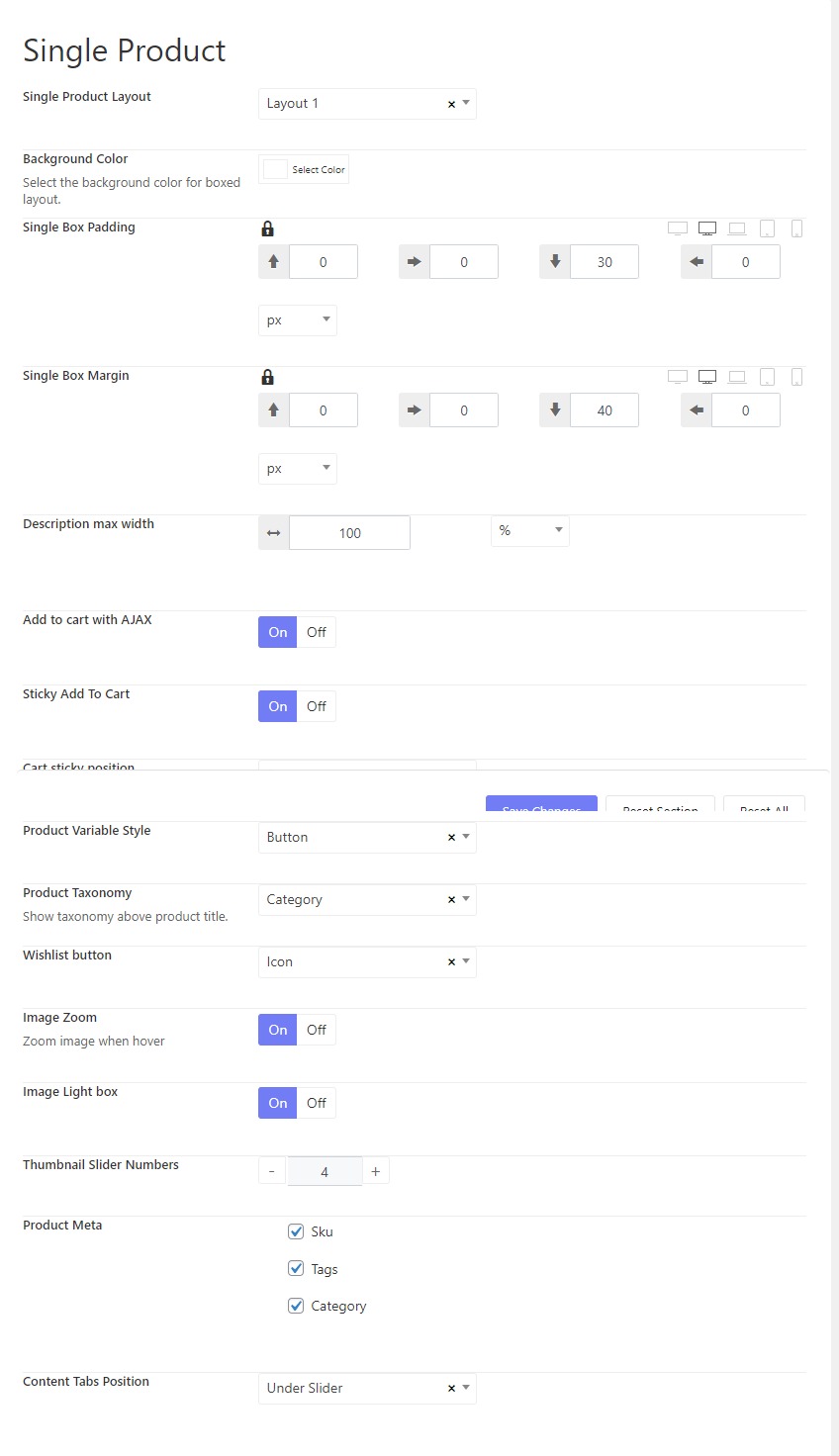This screenshot has width=839, height=1456.
Task: Switch Image Zoom to Off
Action: point(317,1030)
